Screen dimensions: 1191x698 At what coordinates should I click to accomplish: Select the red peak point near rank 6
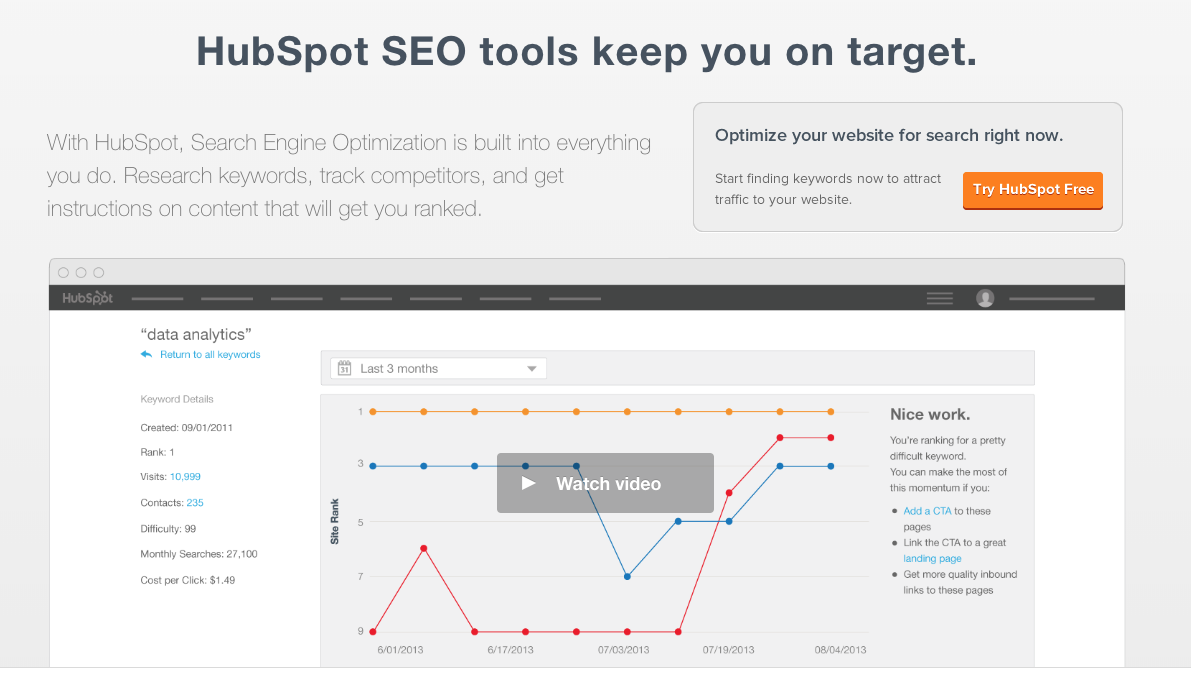(424, 548)
